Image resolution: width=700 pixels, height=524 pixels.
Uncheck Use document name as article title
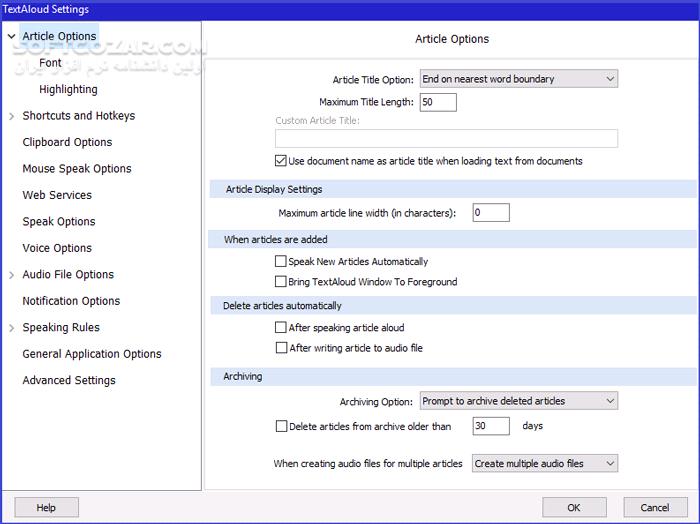(281, 161)
